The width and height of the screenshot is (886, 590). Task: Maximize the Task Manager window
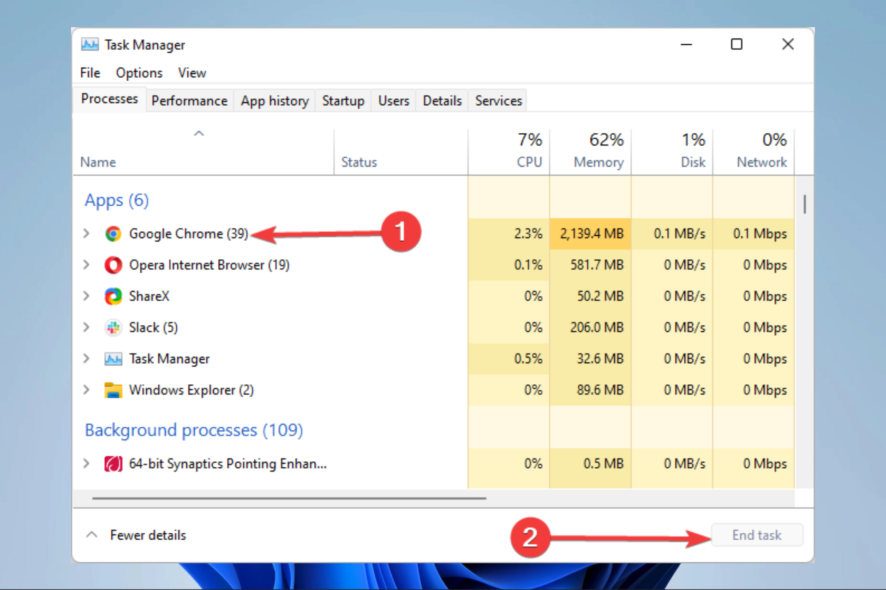[736, 44]
